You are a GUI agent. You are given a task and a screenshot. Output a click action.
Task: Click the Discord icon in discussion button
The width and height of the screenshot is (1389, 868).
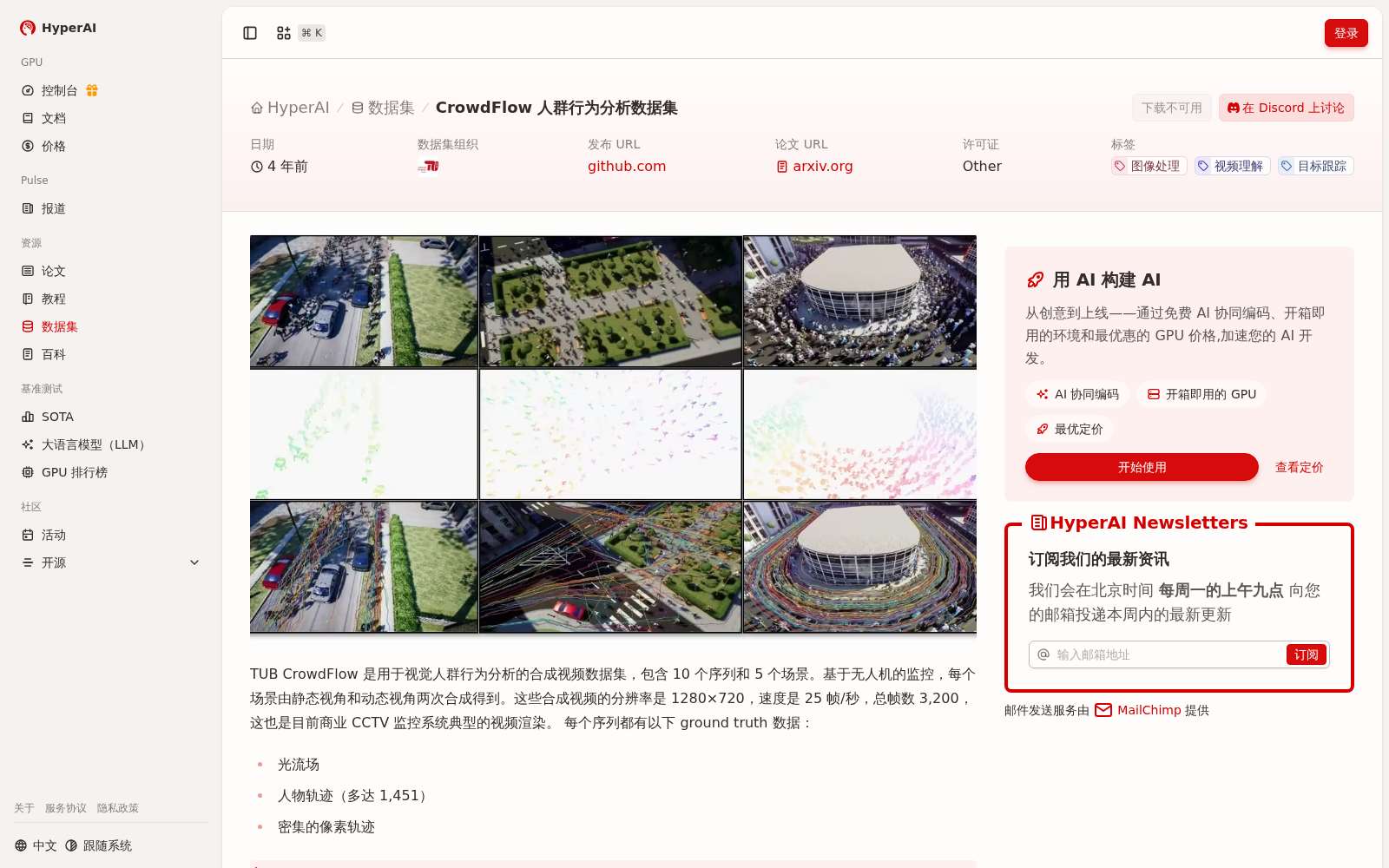point(1233,108)
